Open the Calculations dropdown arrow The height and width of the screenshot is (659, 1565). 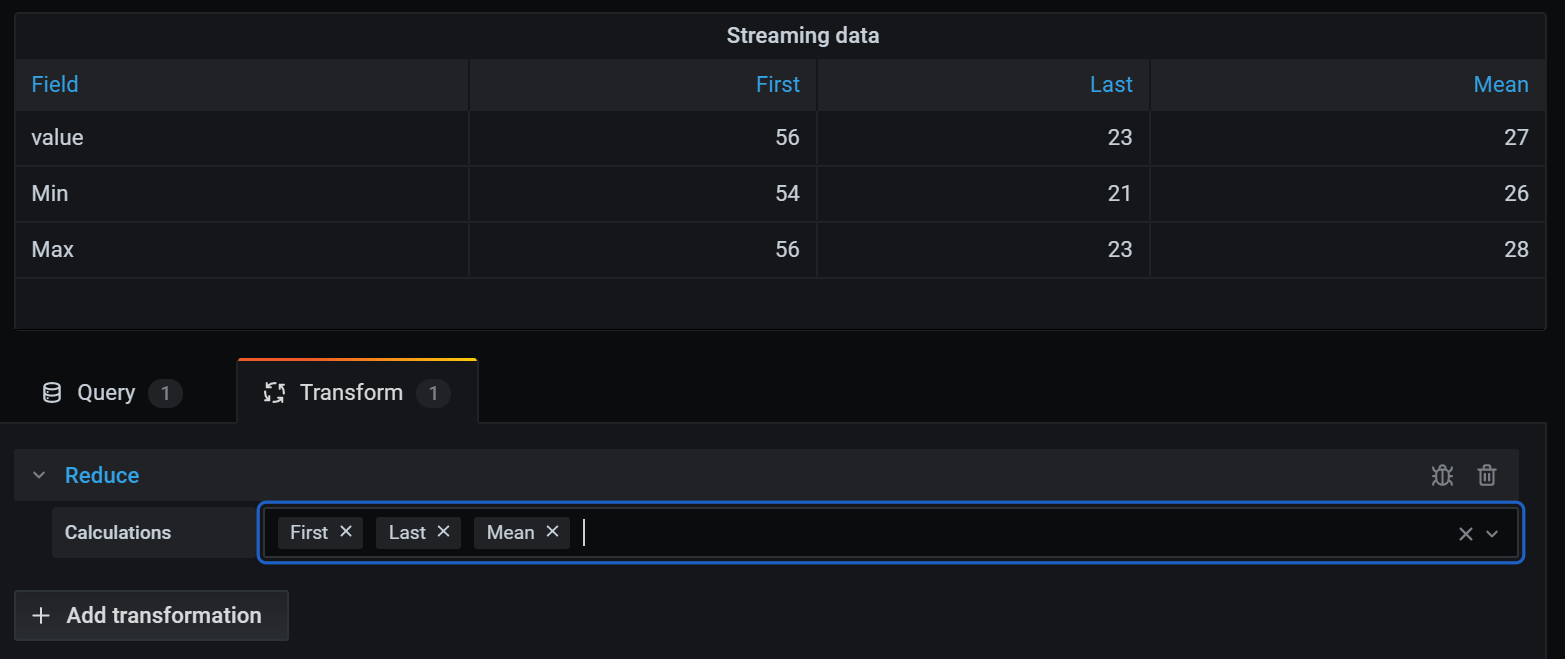coord(1493,534)
